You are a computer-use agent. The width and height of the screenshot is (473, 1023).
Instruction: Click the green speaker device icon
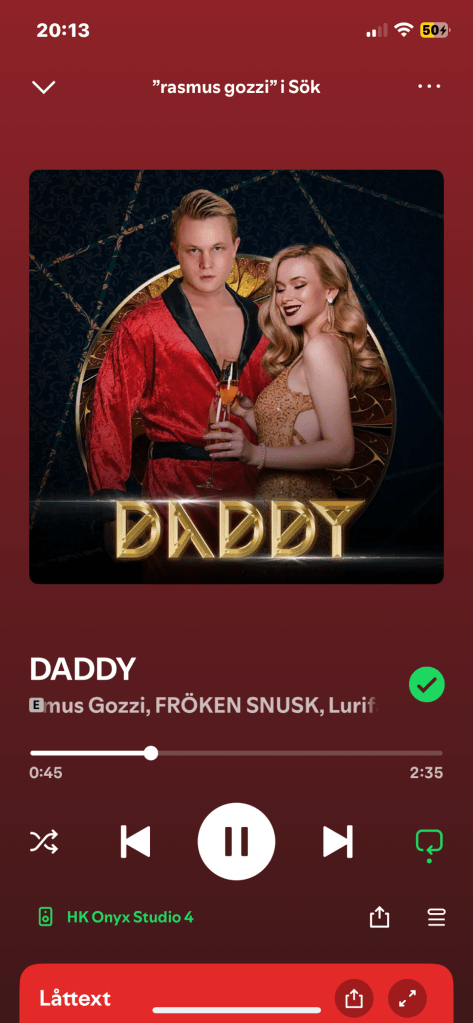point(44,917)
